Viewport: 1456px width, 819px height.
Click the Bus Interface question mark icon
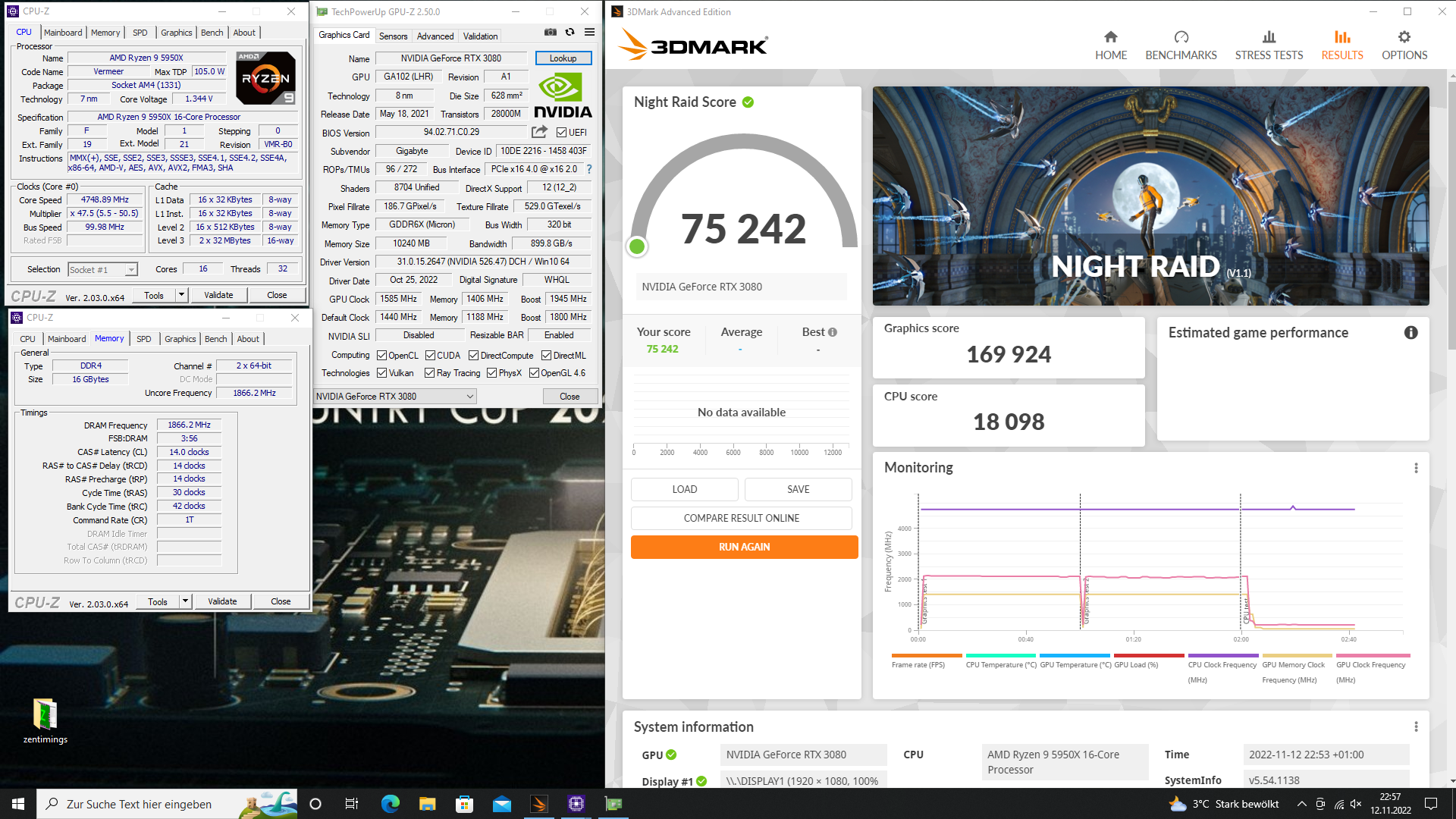point(589,169)
